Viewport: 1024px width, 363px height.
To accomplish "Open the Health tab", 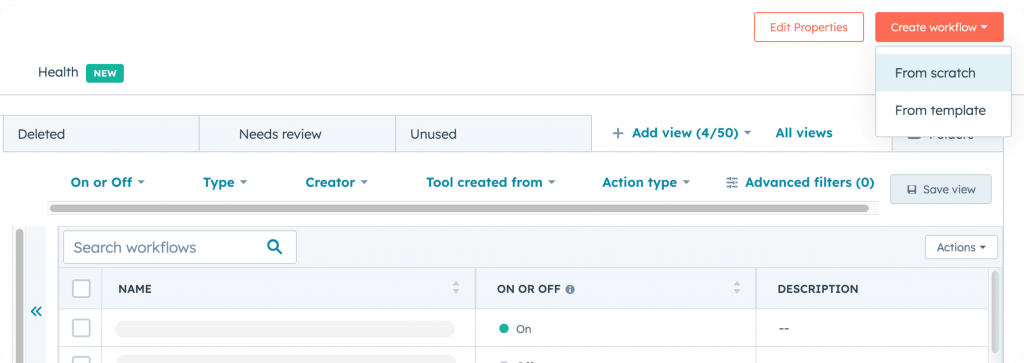I will click(x=58, y=72).
